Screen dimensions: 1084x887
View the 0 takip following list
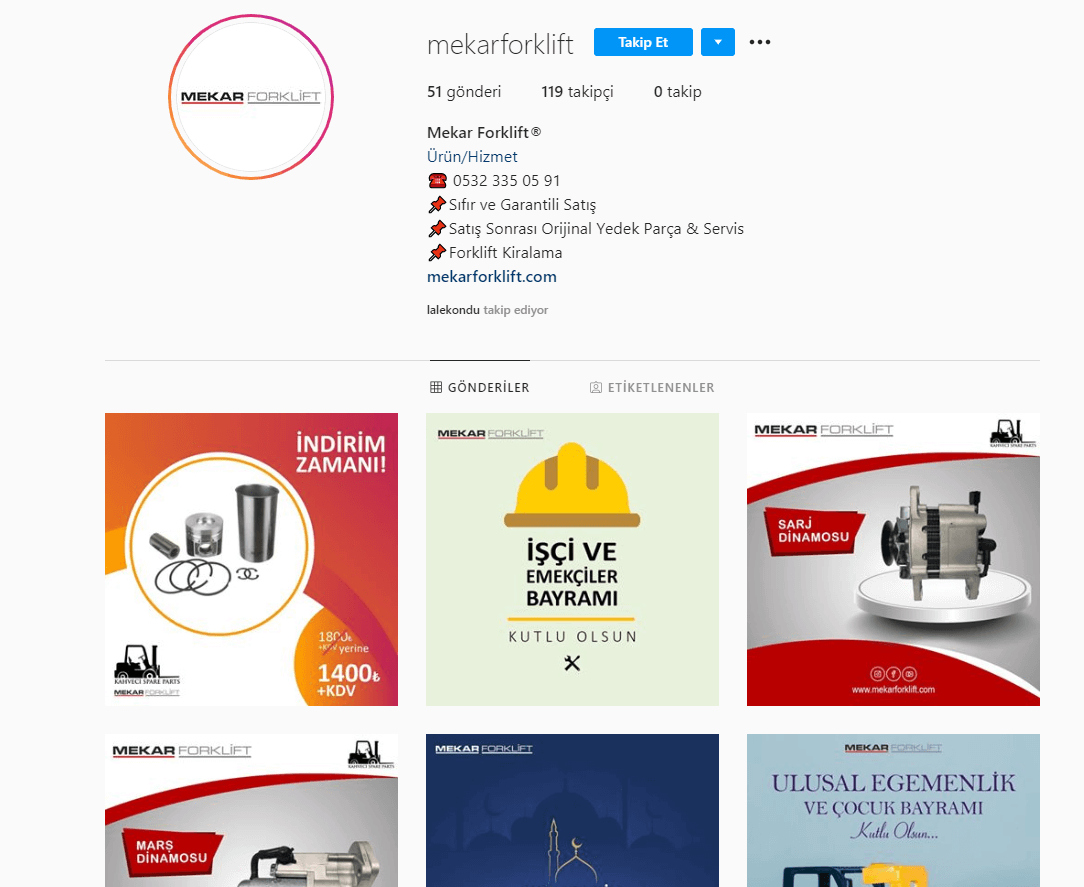(x=678, y=92)
